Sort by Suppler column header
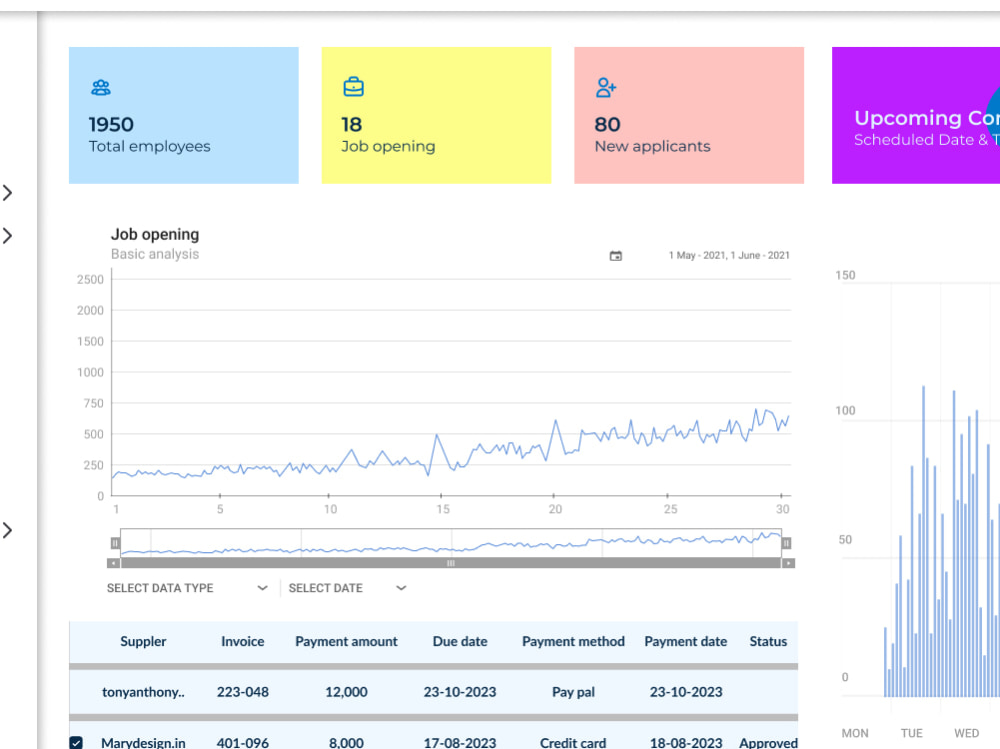 pos(143,641)
